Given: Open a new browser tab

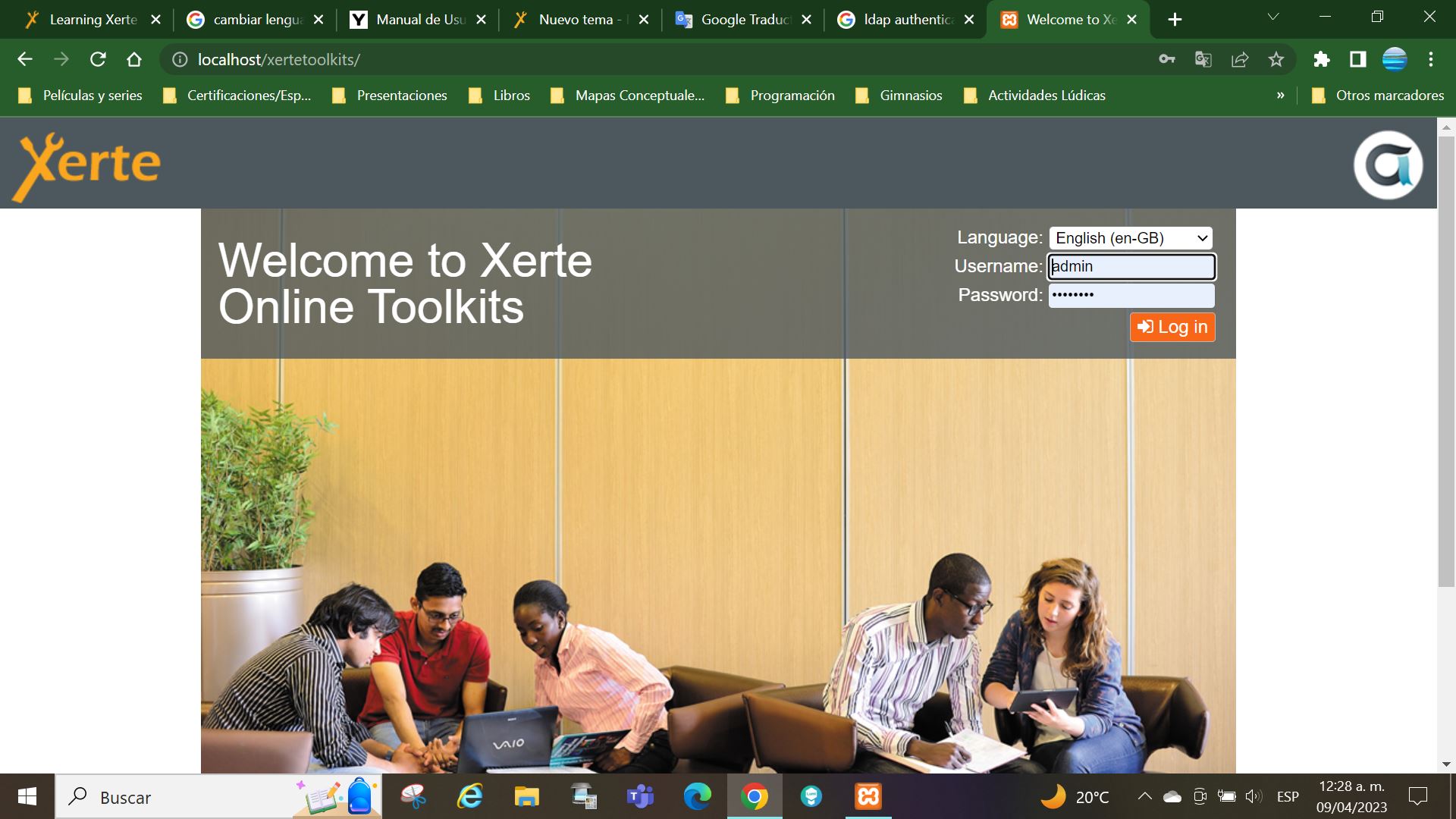Looking at the screenshot, I should click(x=1175, y=20).
